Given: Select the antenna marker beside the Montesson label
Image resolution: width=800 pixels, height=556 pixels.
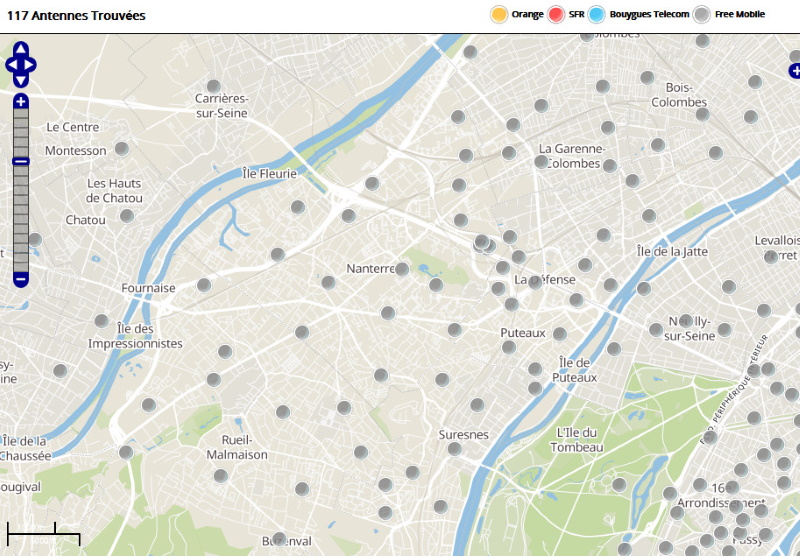Looking at the screenshot, I should point(121,149).
